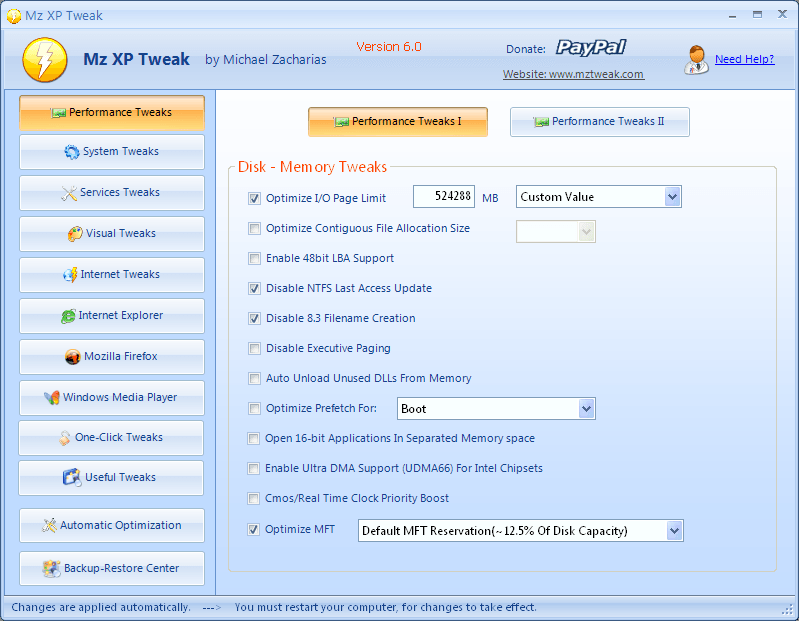Toggle Optimize I/O Page Limit checkbox
The height and width of the screenshot is (621, 799).
(254, 198)
